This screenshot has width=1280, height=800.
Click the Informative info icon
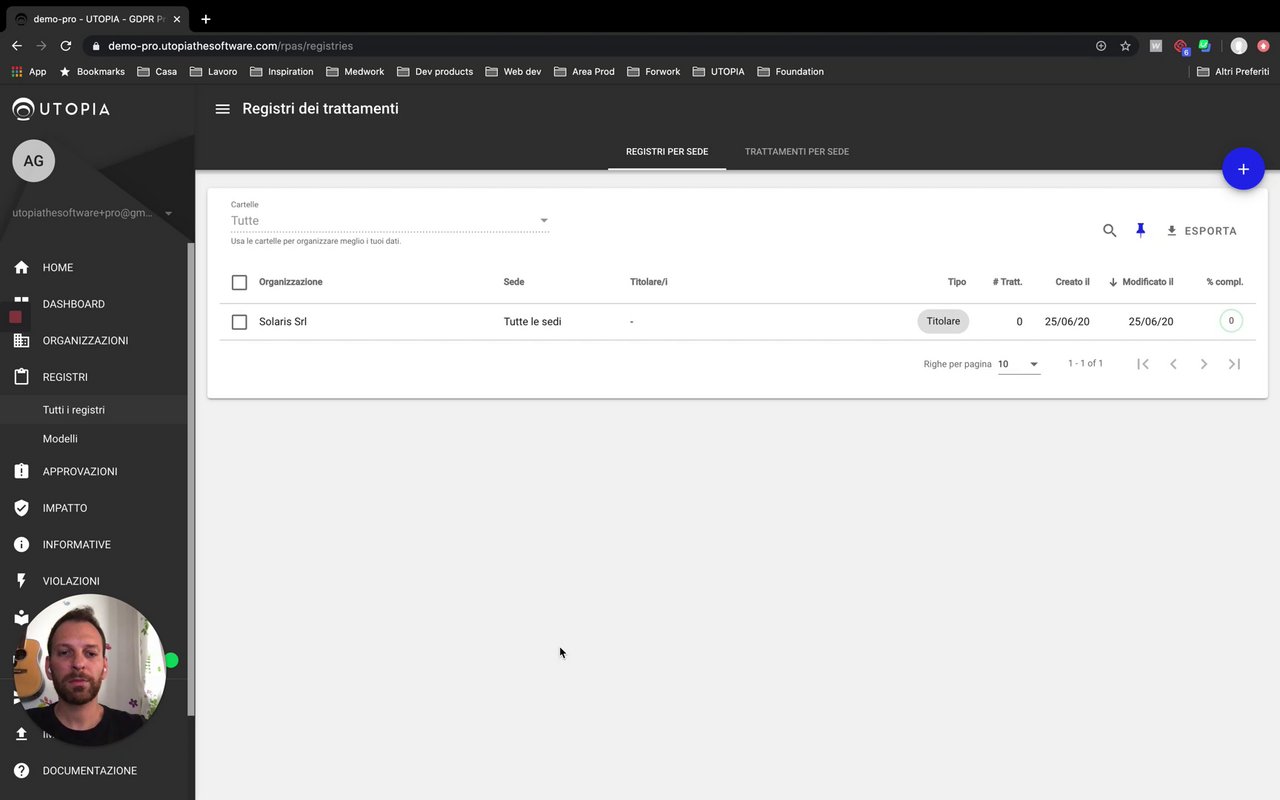[21, 545]
